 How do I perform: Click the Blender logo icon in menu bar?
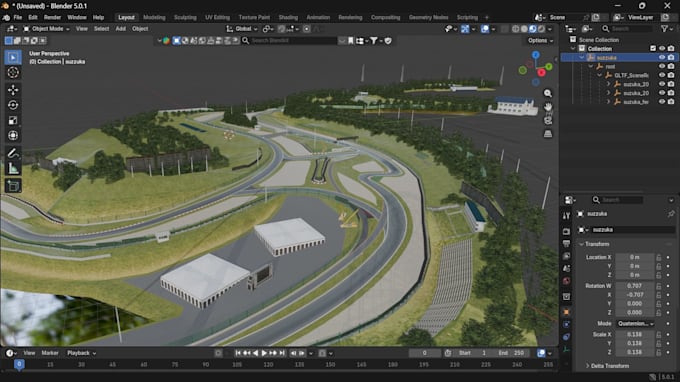coord(6,17)
